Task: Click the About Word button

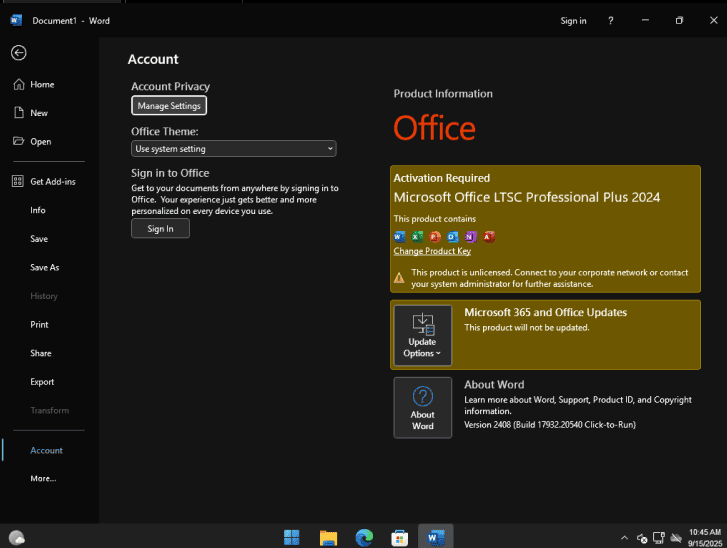Action: (x=422, y=408)
